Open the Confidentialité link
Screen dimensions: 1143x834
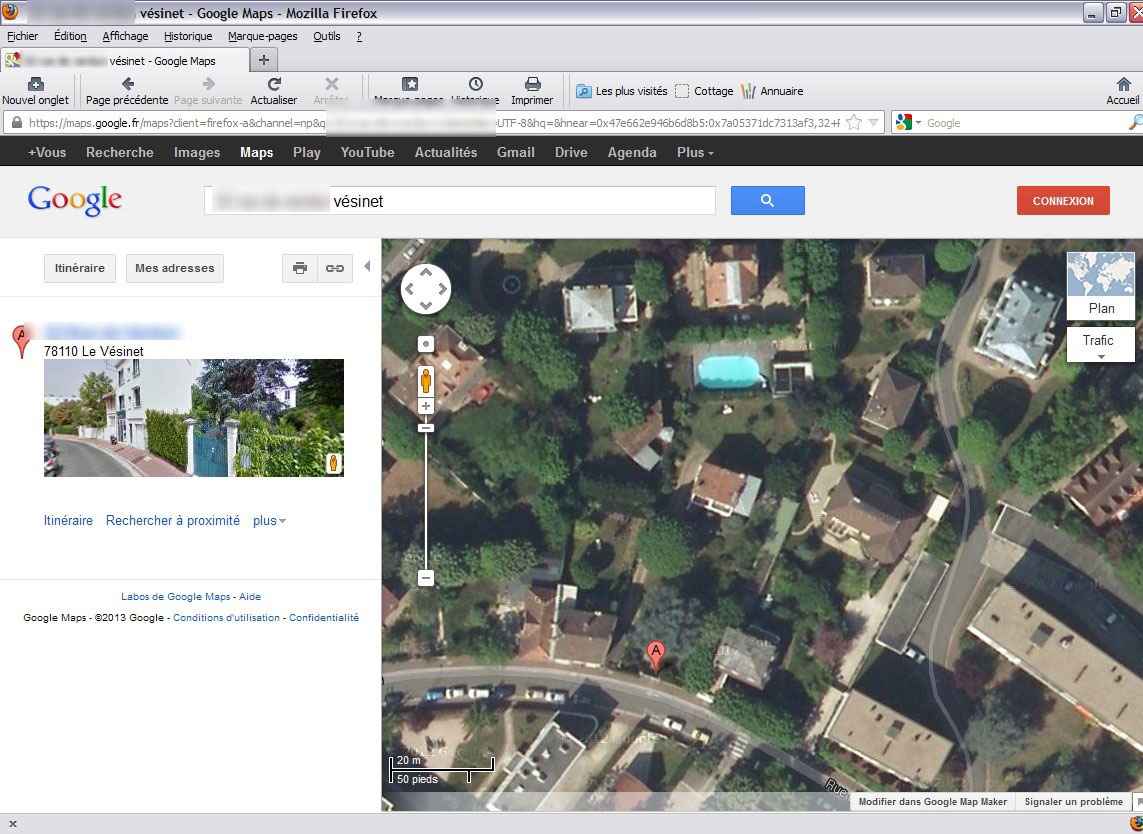[324, 617]
